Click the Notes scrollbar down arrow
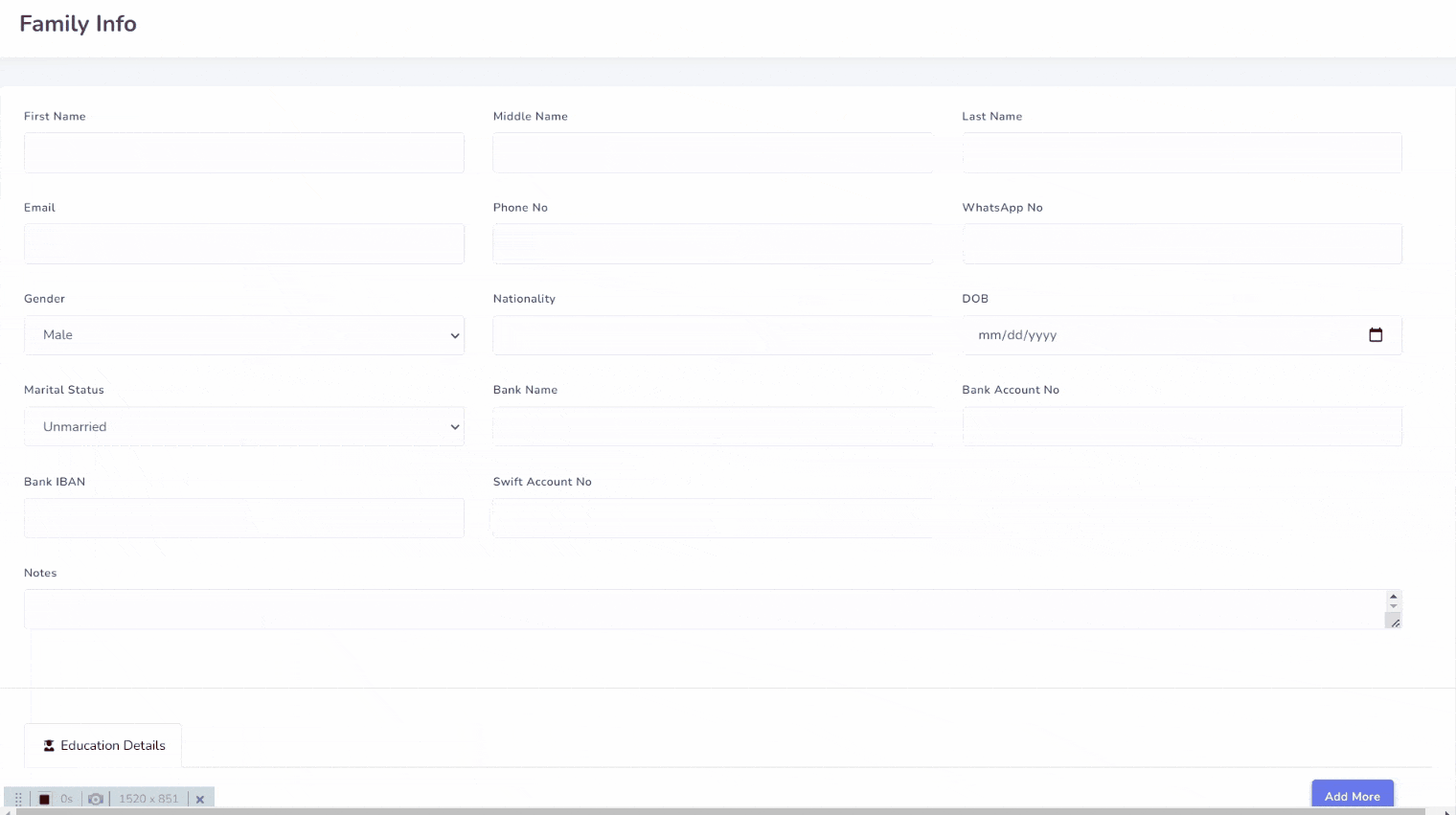The width and height of the screenshot is (1456, 815). [x=1394, y=606]
